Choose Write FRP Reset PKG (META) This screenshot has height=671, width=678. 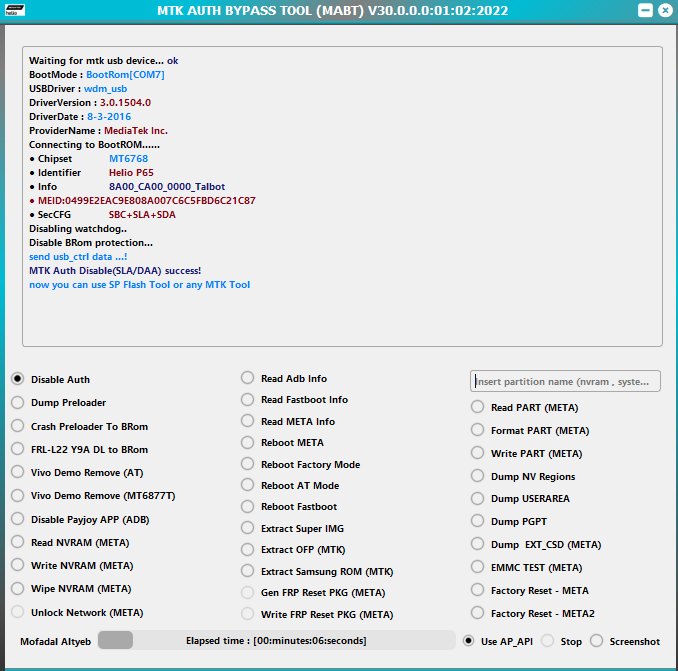[247, 614]
